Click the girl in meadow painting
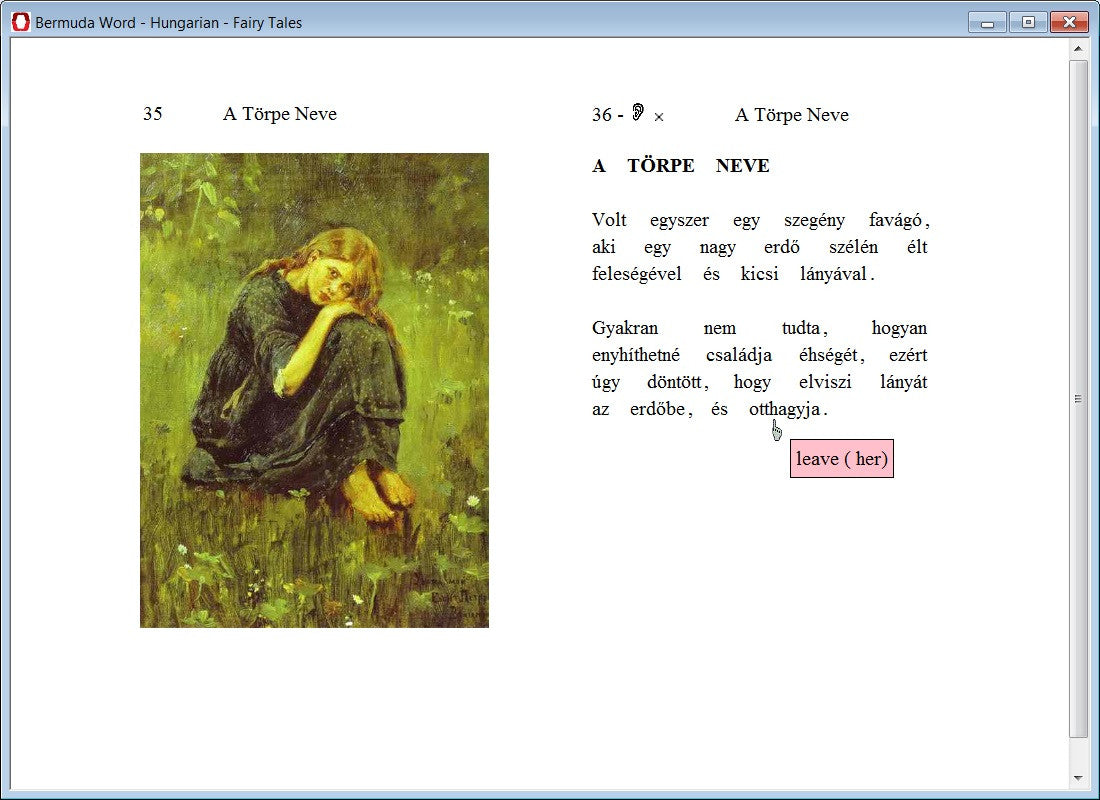Image resolution: width=1100 pixels, height=800 pixels. point(314,390)
